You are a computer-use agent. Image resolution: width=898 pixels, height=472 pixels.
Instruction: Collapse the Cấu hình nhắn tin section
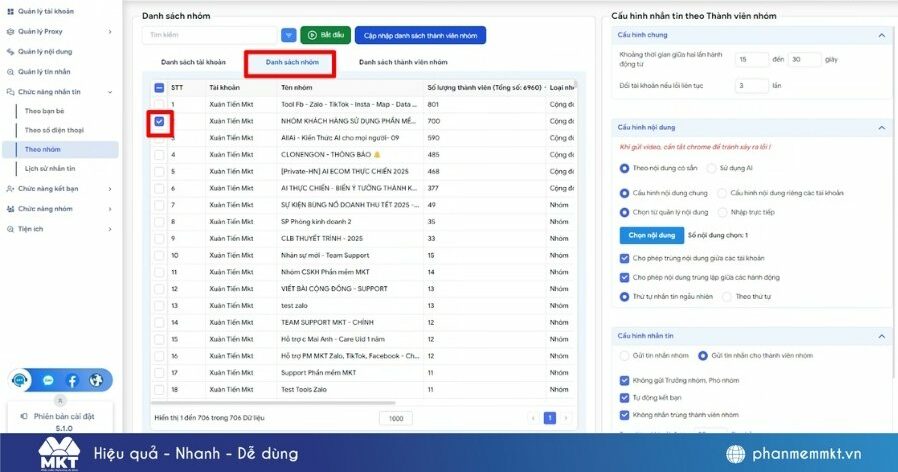pos(881,336)
